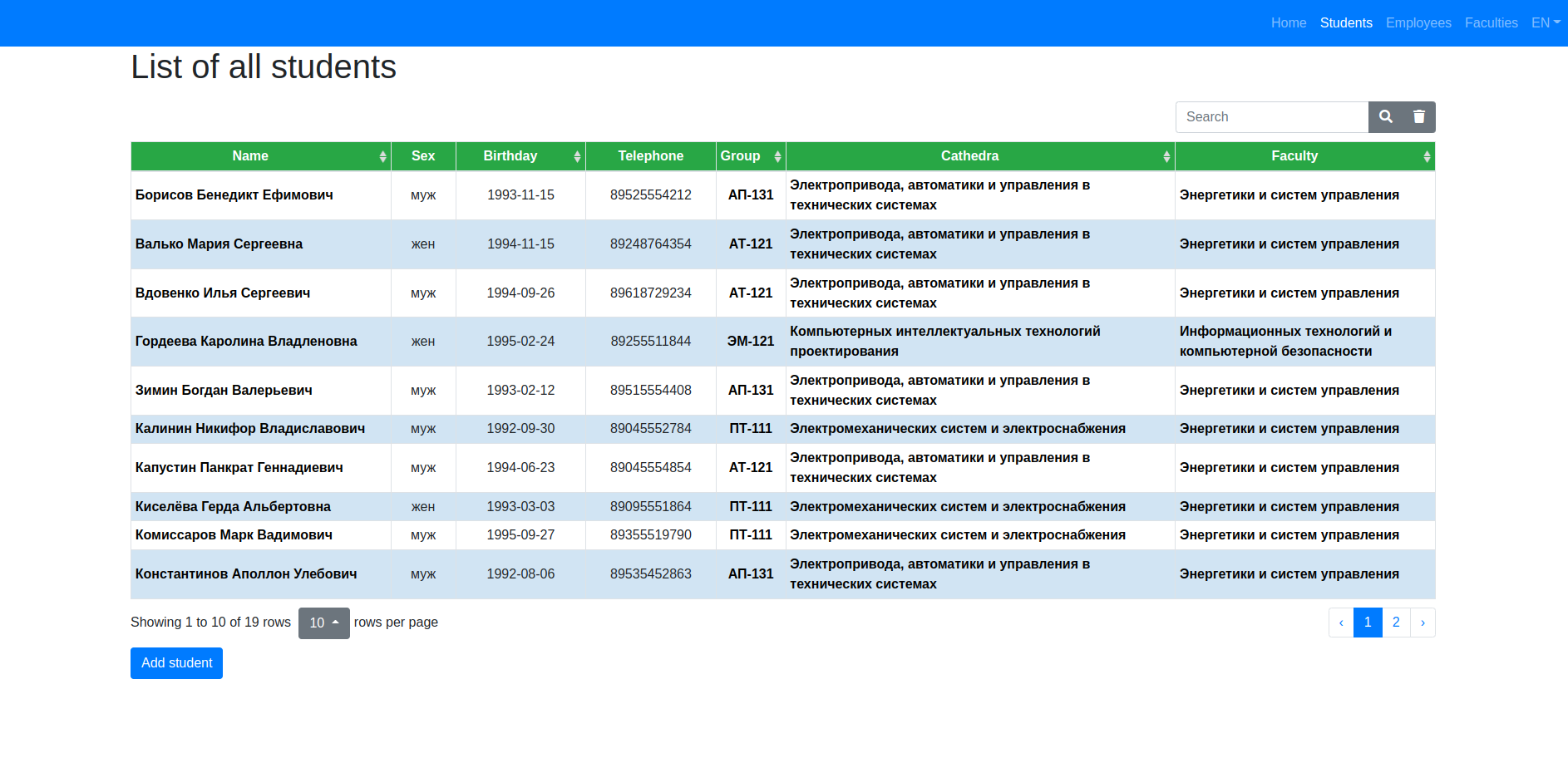The height and width of the screenshot is (758, 1568).
Task: Click the search magnifier icon button
Action: (1385, 117)
